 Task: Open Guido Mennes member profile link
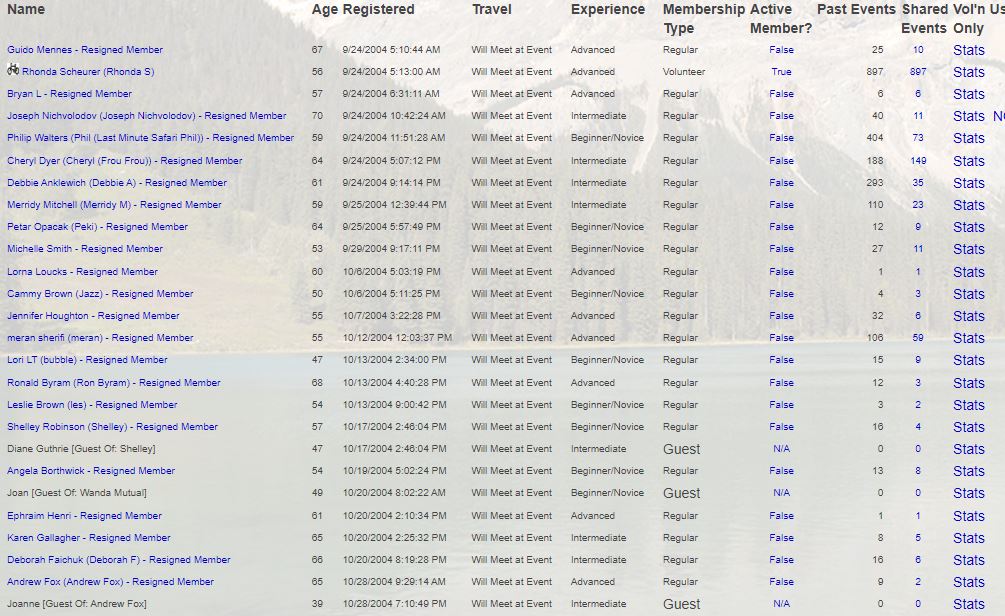point(85,50)
